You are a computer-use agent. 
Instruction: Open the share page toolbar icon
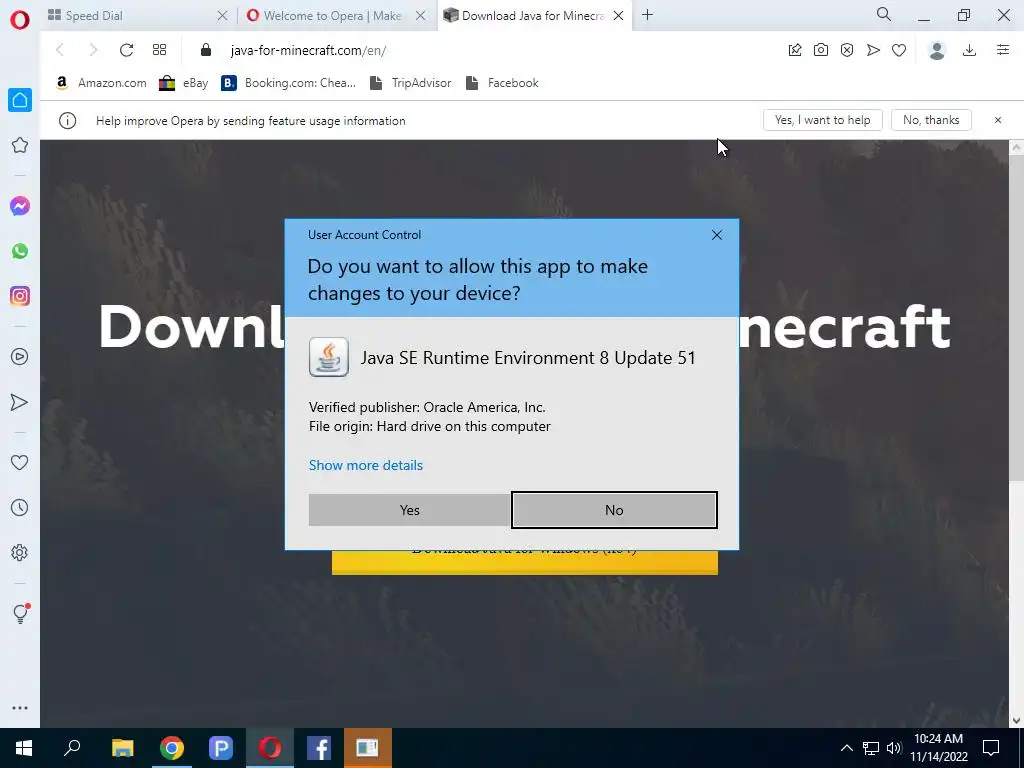(795, 50)
